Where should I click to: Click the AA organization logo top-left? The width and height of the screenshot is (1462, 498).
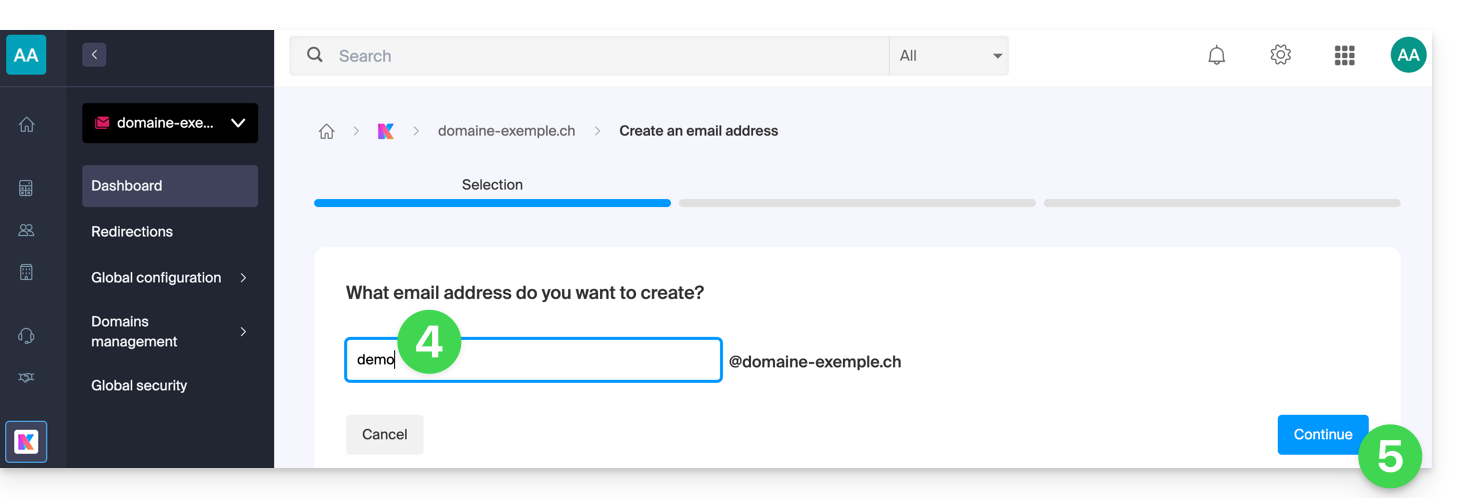click(x=26, y=55)
